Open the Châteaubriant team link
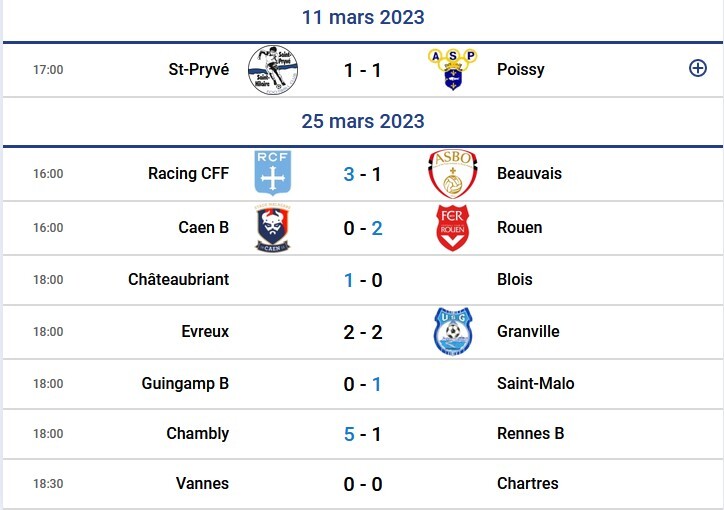 (178, 280)
